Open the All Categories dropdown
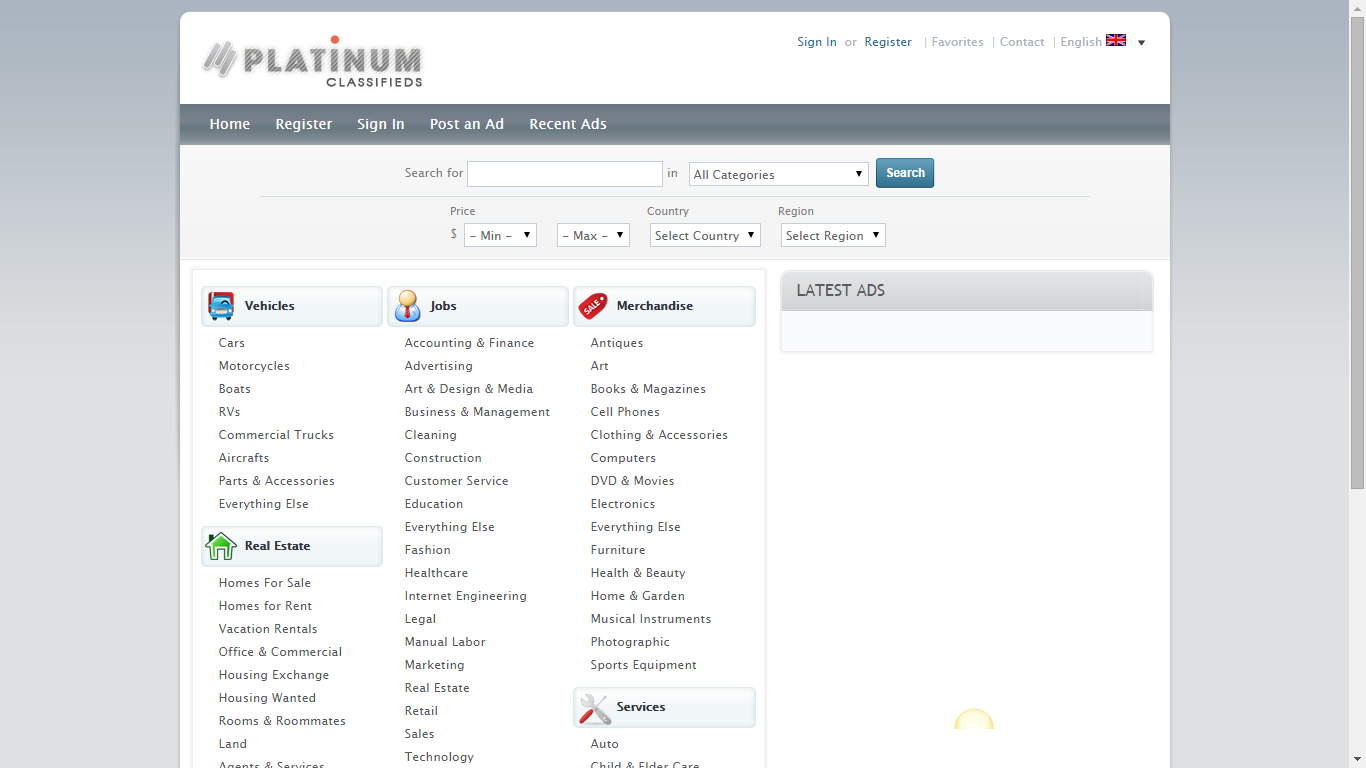1366x768 pixels. coord(778,175)
